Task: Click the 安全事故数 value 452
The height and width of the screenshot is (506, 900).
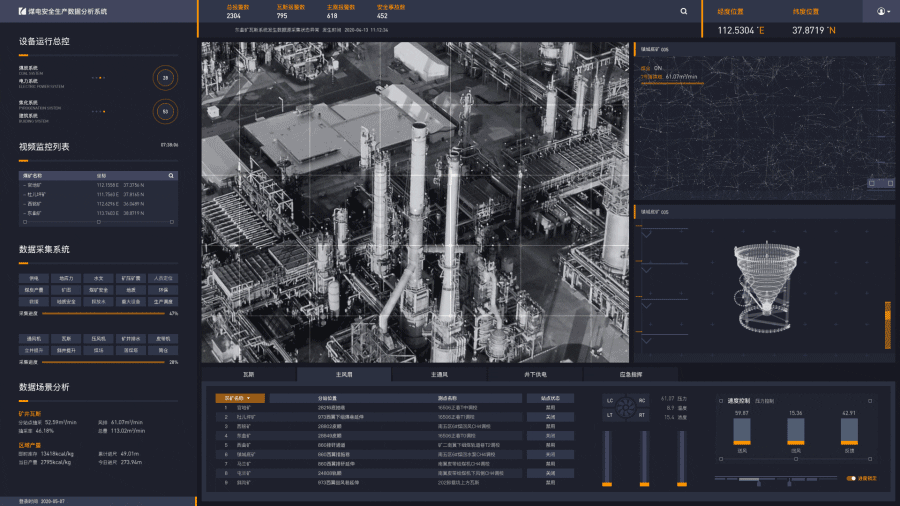Action: 382,16
